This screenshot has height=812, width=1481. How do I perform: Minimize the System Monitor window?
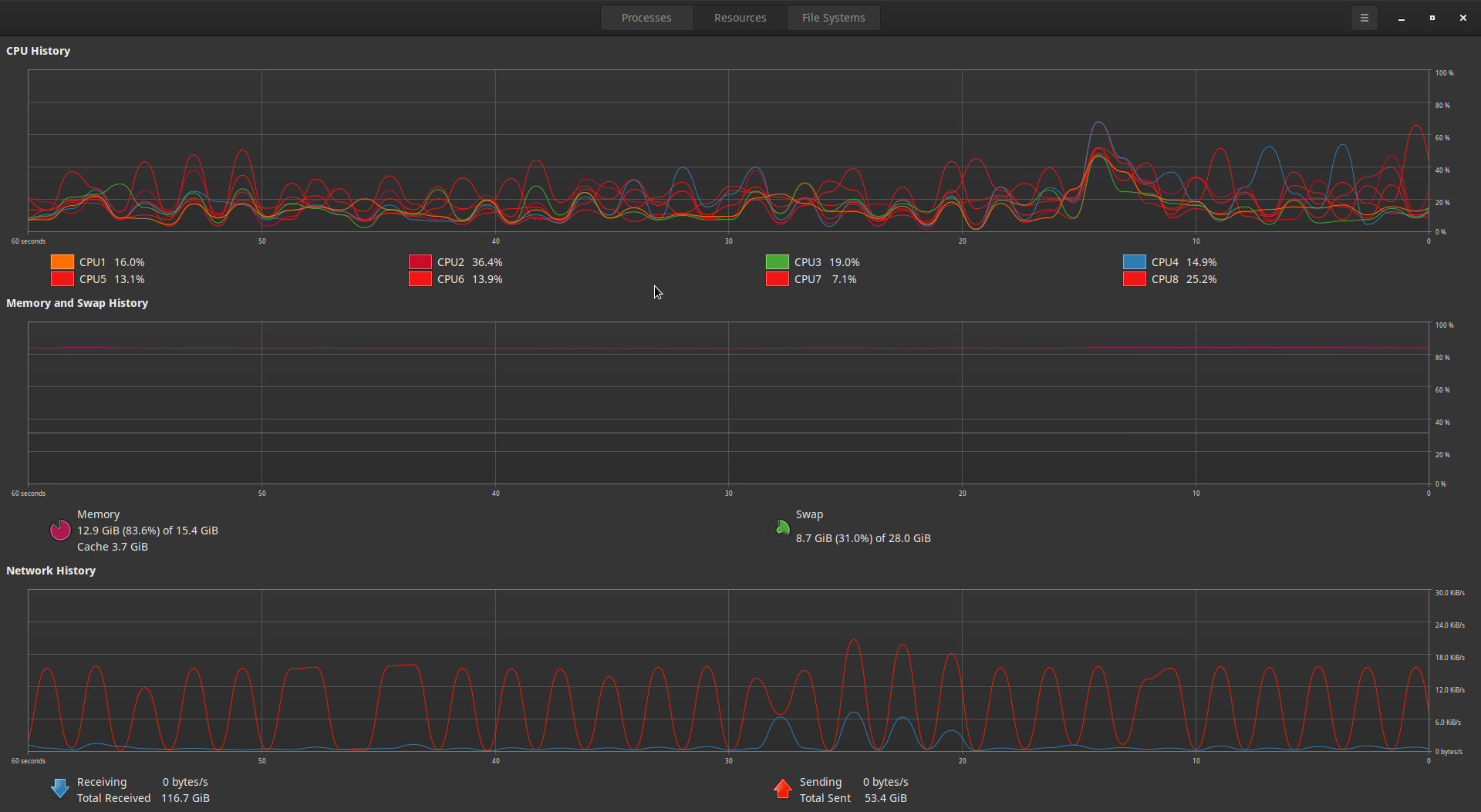click(x=1401, y=18)
